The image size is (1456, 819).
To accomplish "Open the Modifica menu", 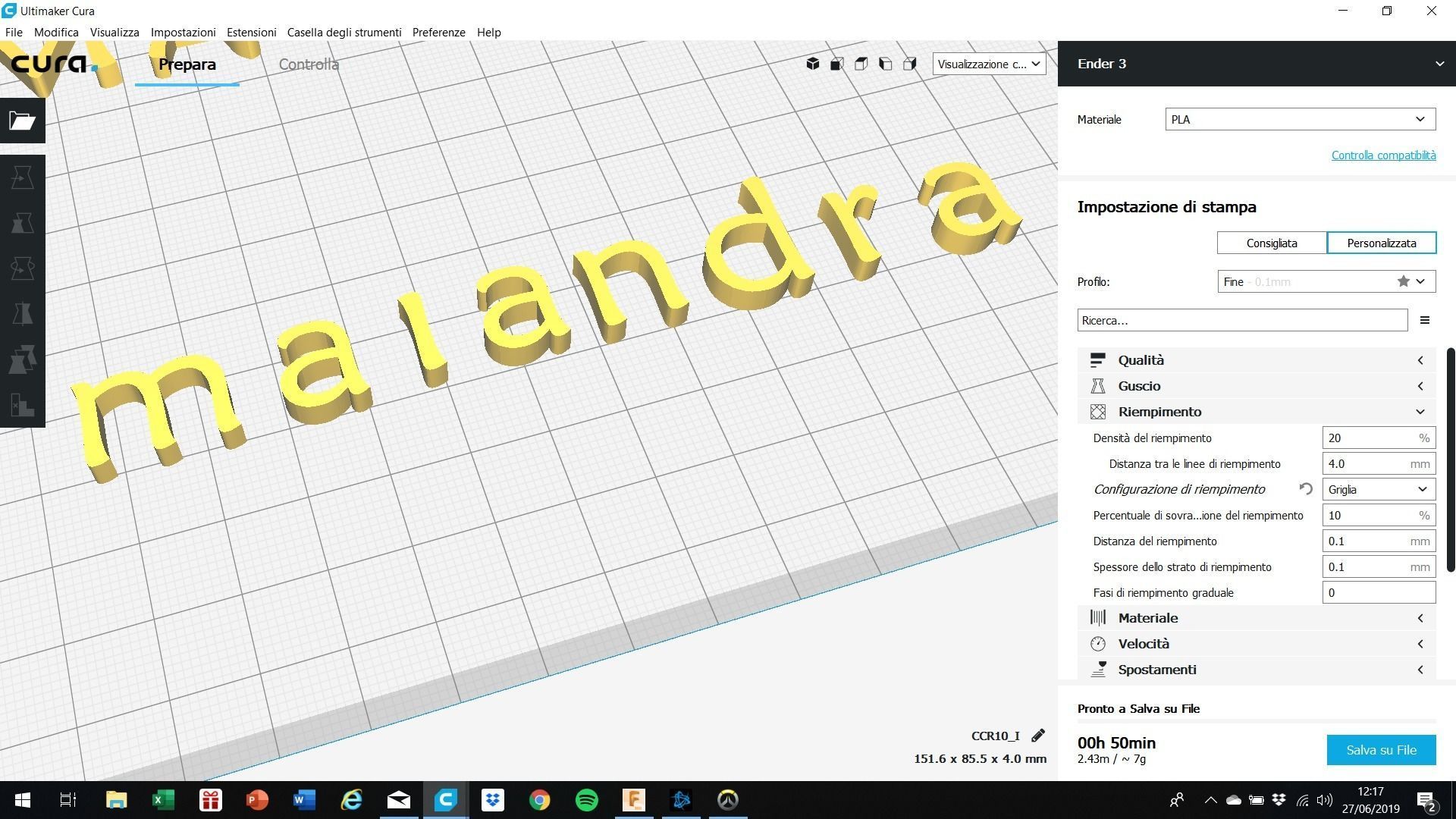I will coord(56,32).
